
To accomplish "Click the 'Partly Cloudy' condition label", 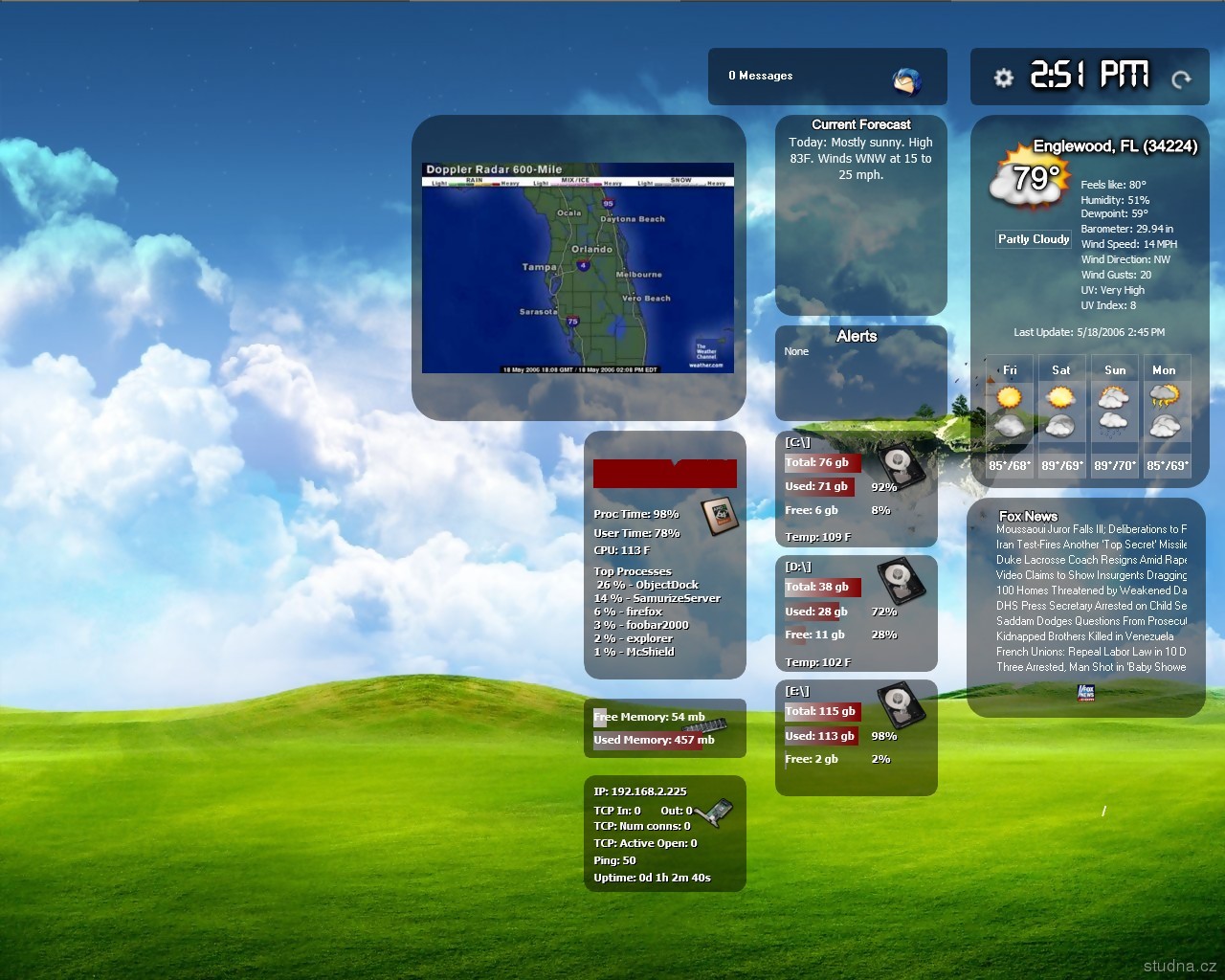I will pyautogui.click(x=1034, y=239).
